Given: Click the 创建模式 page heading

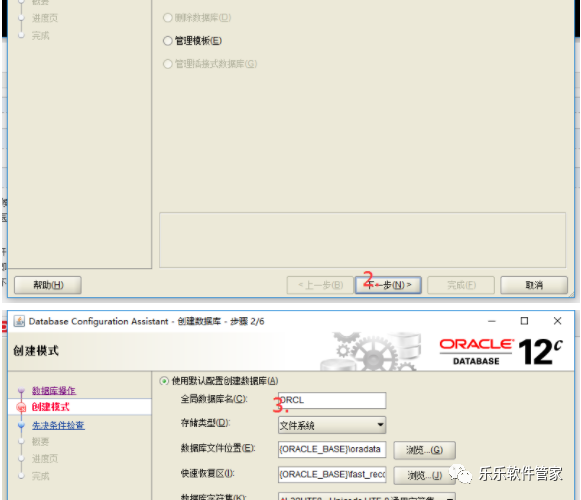Looking at the screenshot, I should [36, 350].
